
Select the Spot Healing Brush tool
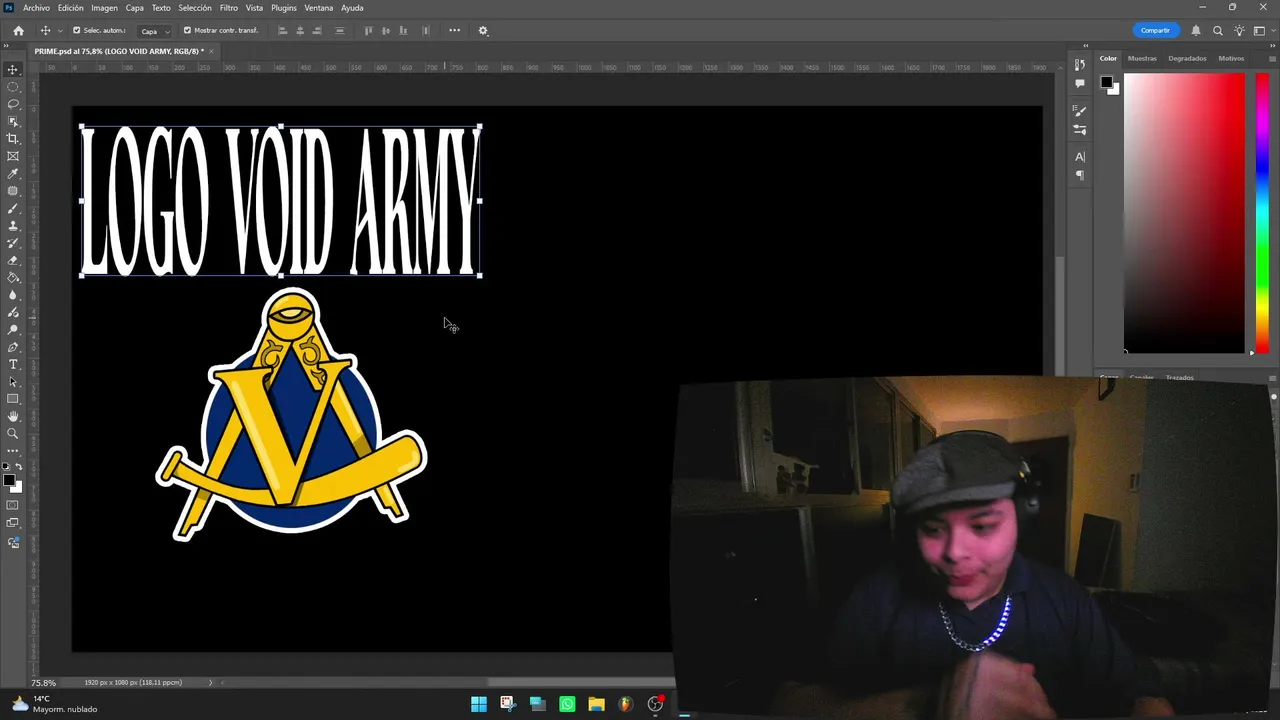click(x=13, y=191)
